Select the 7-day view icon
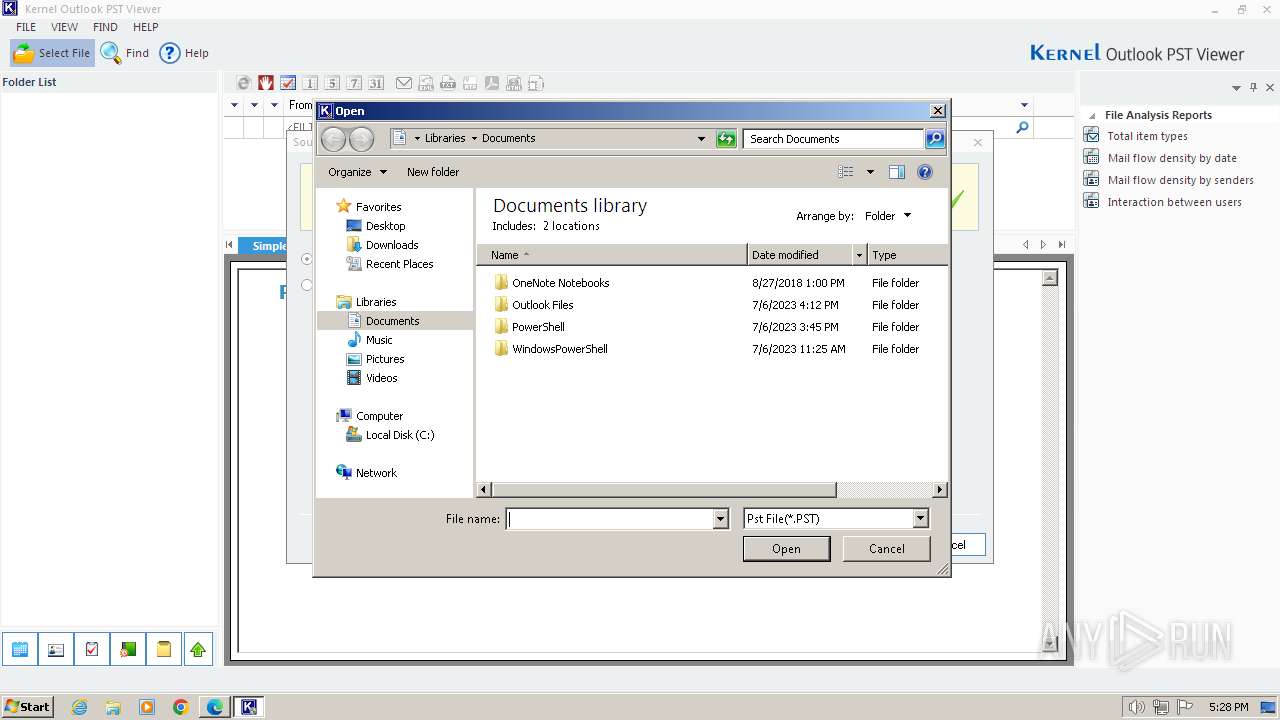This screenshot has height=720, width=1280. point(354,83)
